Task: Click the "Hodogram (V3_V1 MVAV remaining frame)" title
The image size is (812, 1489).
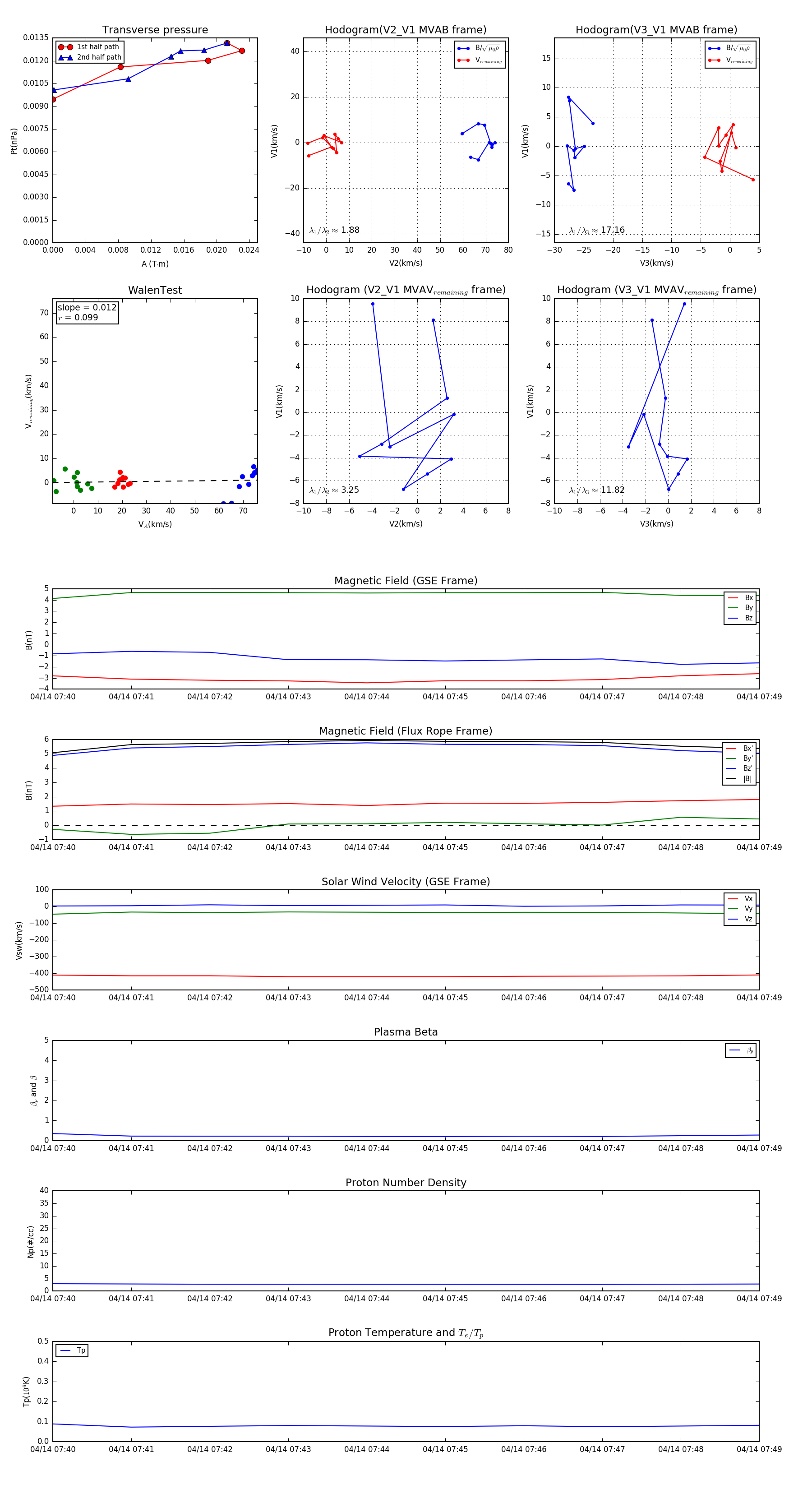Action: point(656,290)
